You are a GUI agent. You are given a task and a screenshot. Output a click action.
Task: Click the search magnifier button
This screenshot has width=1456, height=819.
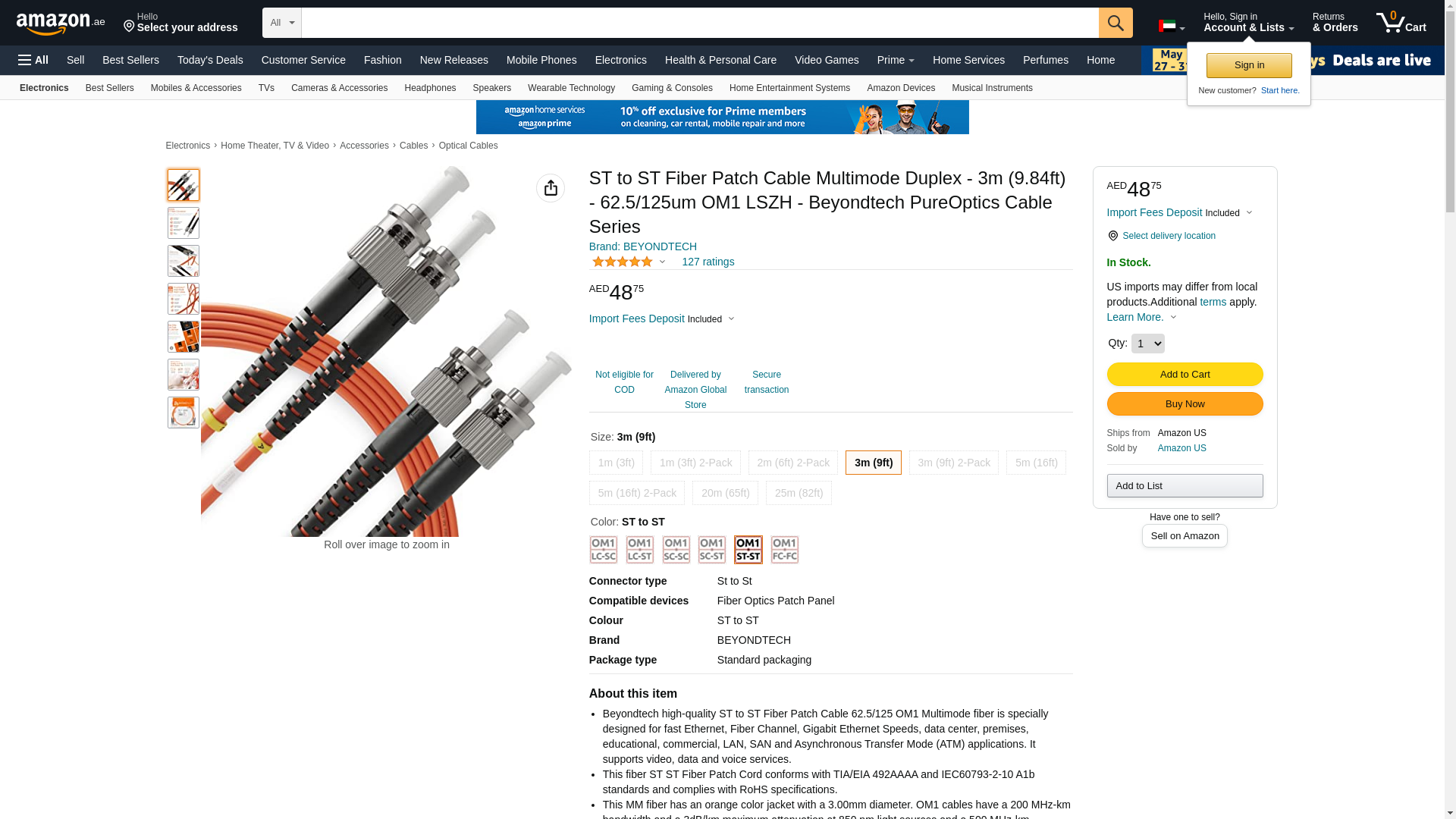click(x=1116, y=23)
